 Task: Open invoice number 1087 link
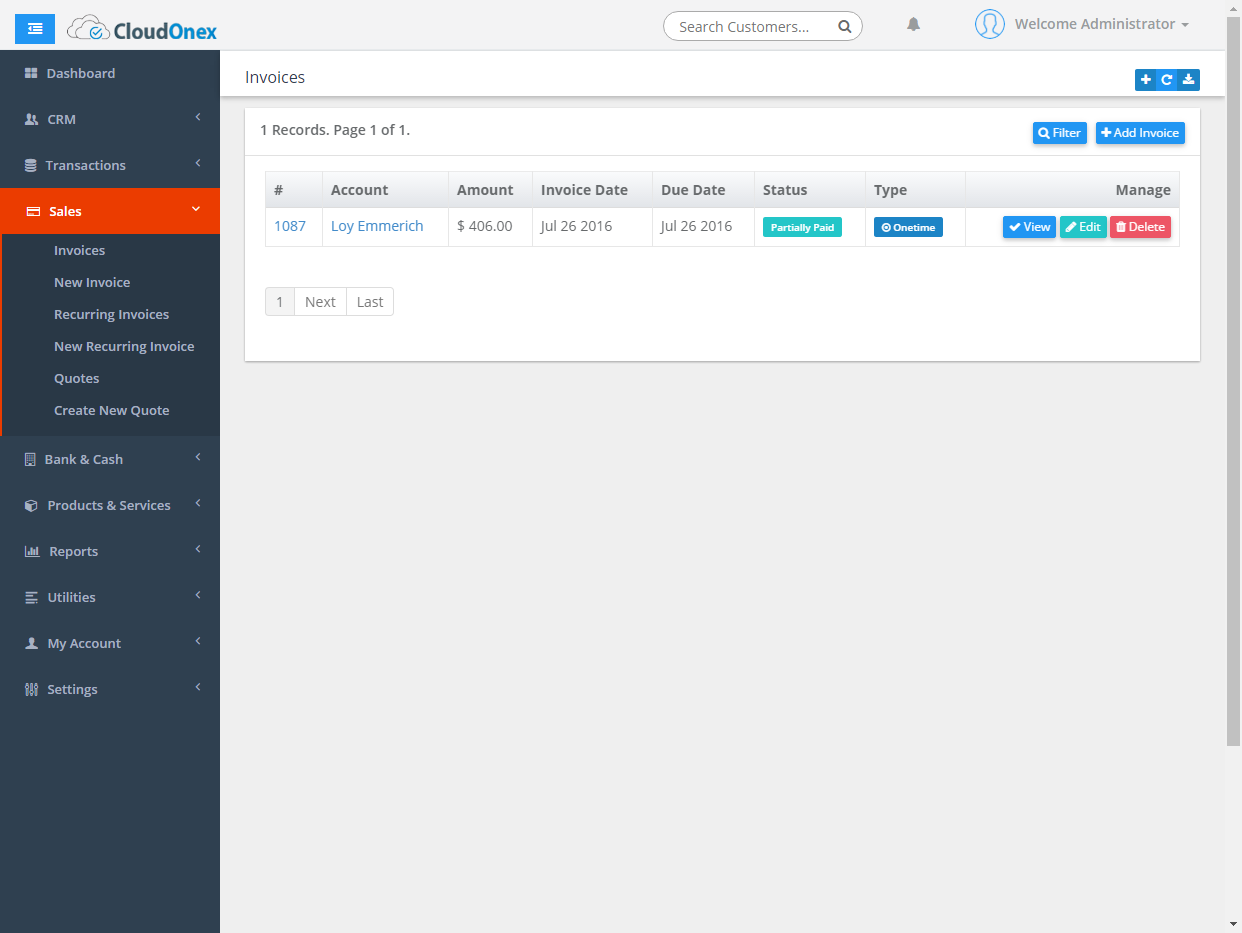point(290,226)
